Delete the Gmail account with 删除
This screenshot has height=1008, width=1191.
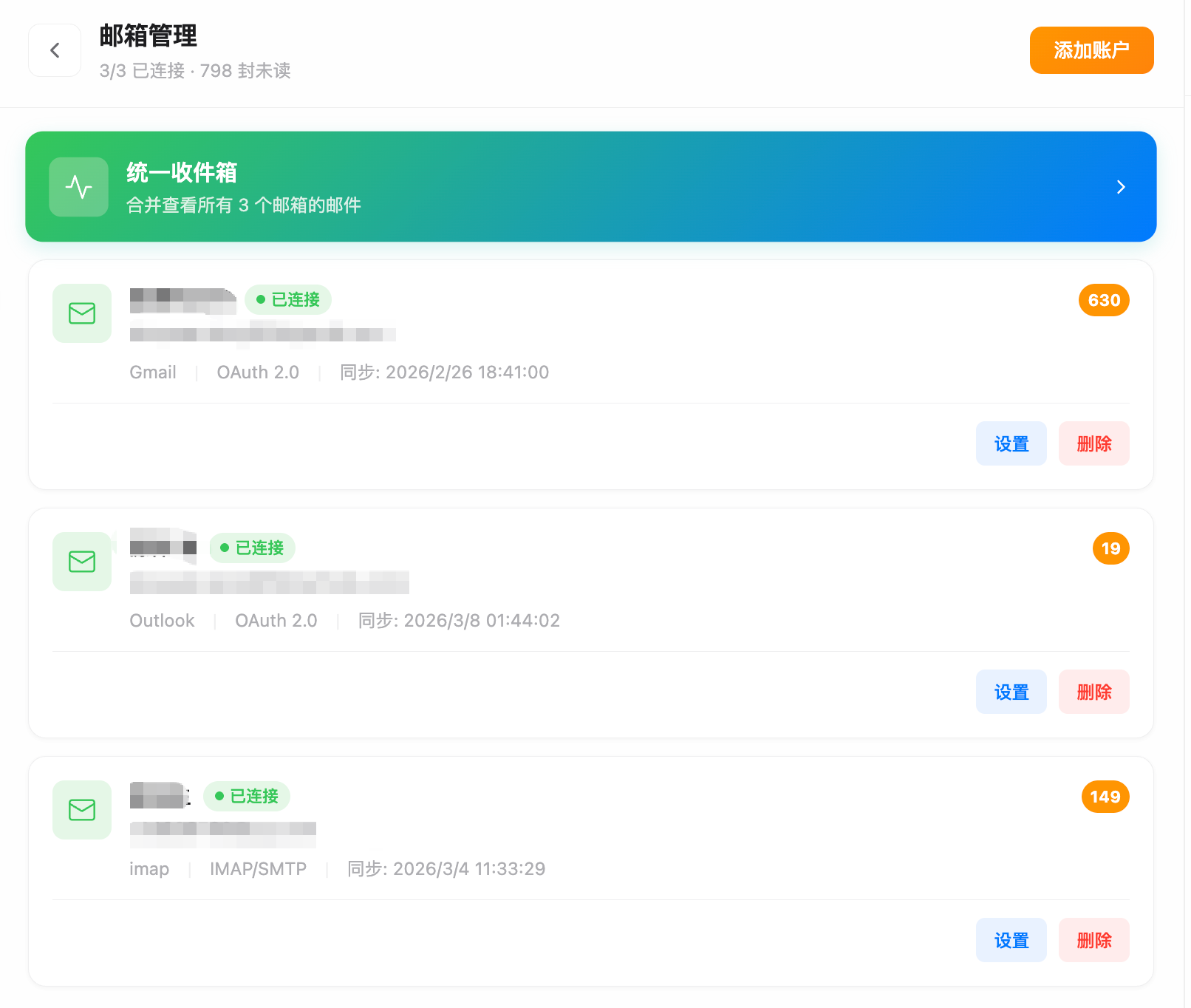point(1094,443)
